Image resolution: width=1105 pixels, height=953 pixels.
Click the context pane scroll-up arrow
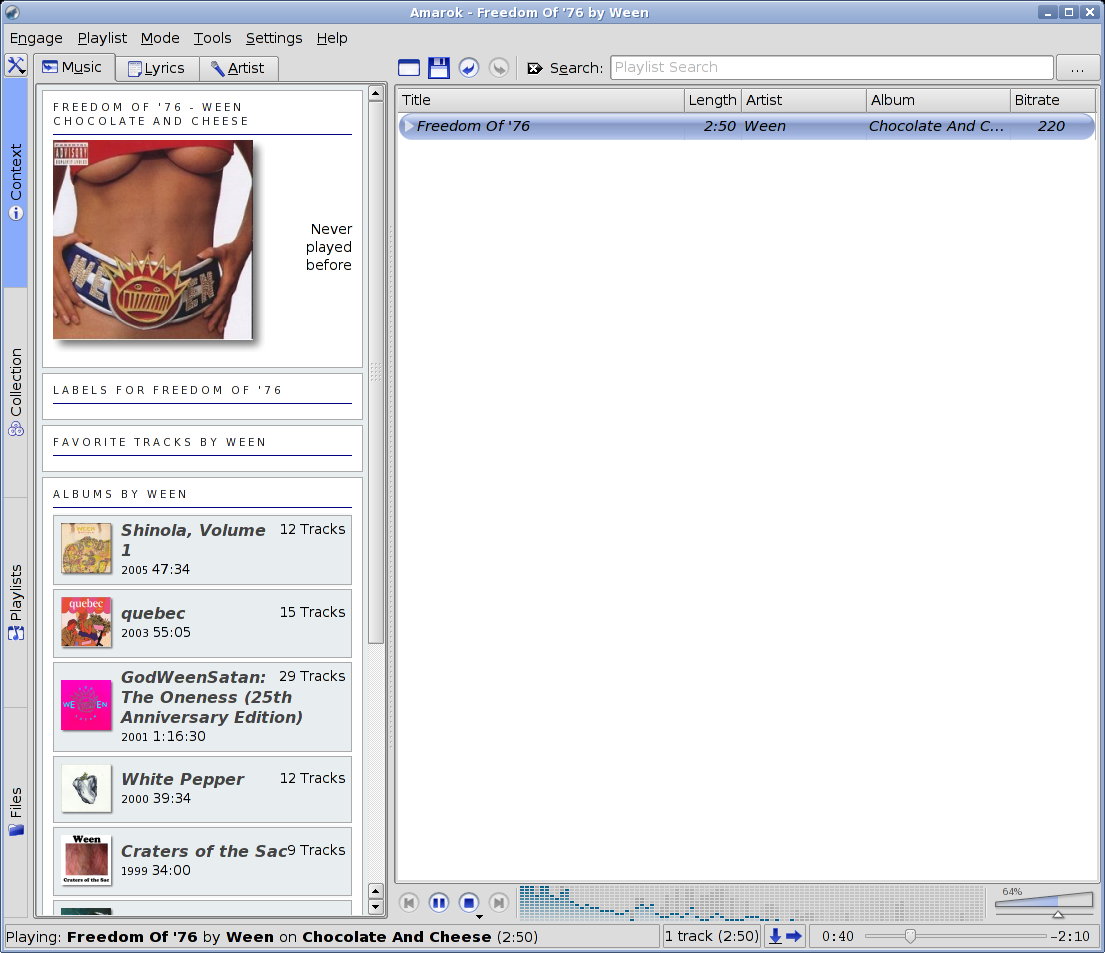click(x=376, y=94)
